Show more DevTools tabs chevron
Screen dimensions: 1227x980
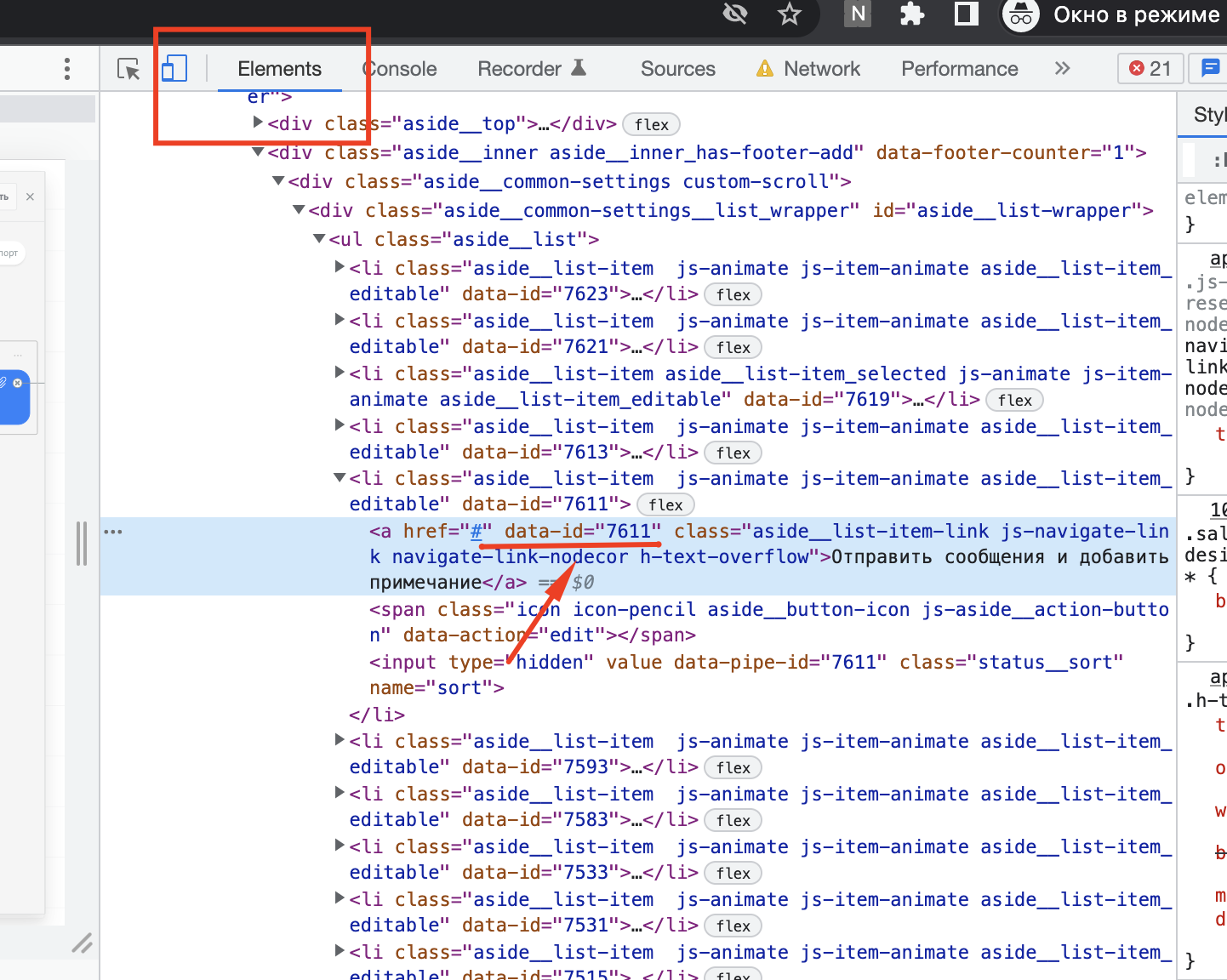1062,69
